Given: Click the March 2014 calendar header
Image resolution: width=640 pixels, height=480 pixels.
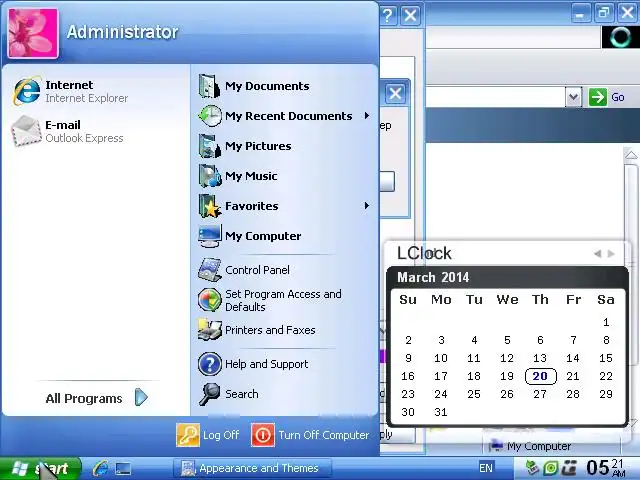Looking at the screenshot, I should pos(433,278).
